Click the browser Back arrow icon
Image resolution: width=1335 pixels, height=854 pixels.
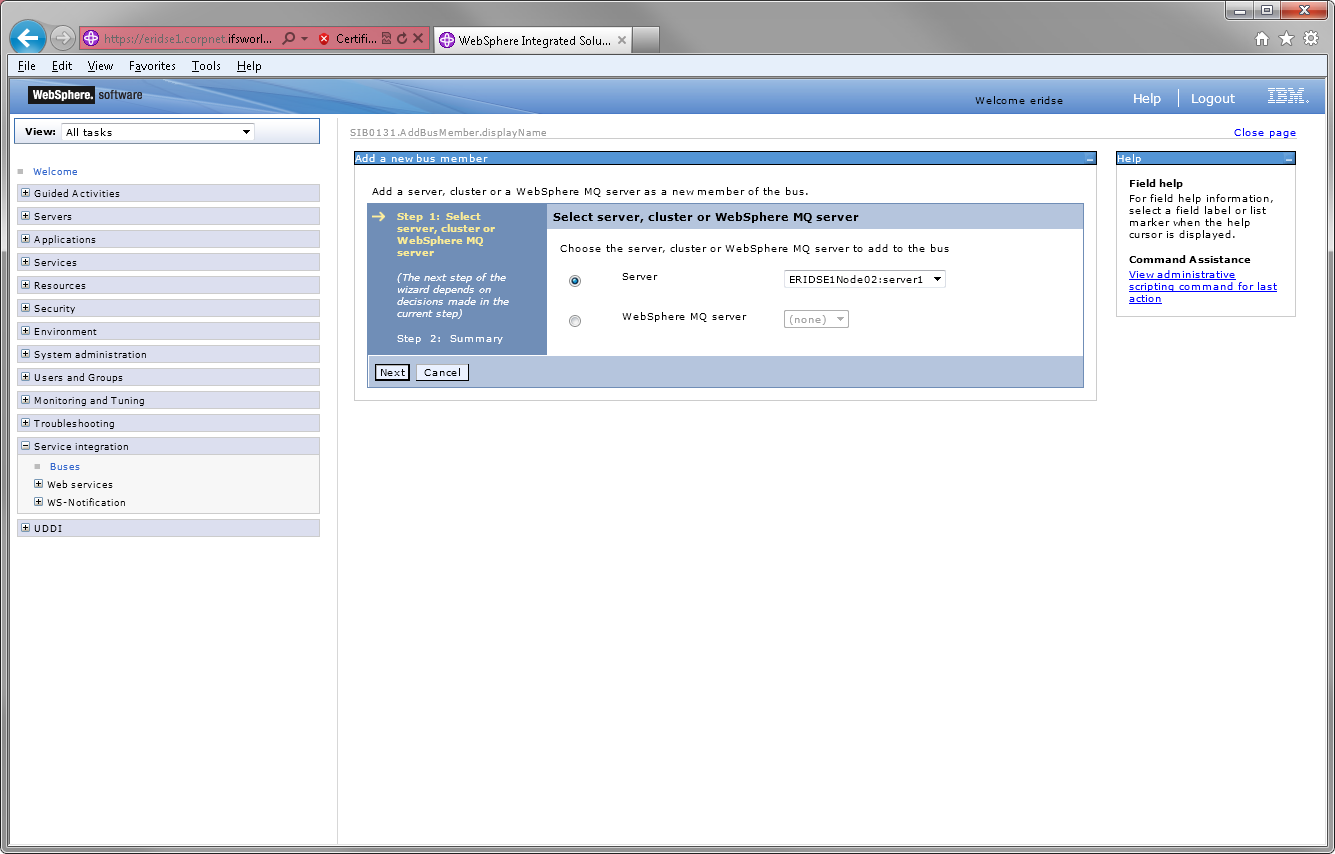27,37
